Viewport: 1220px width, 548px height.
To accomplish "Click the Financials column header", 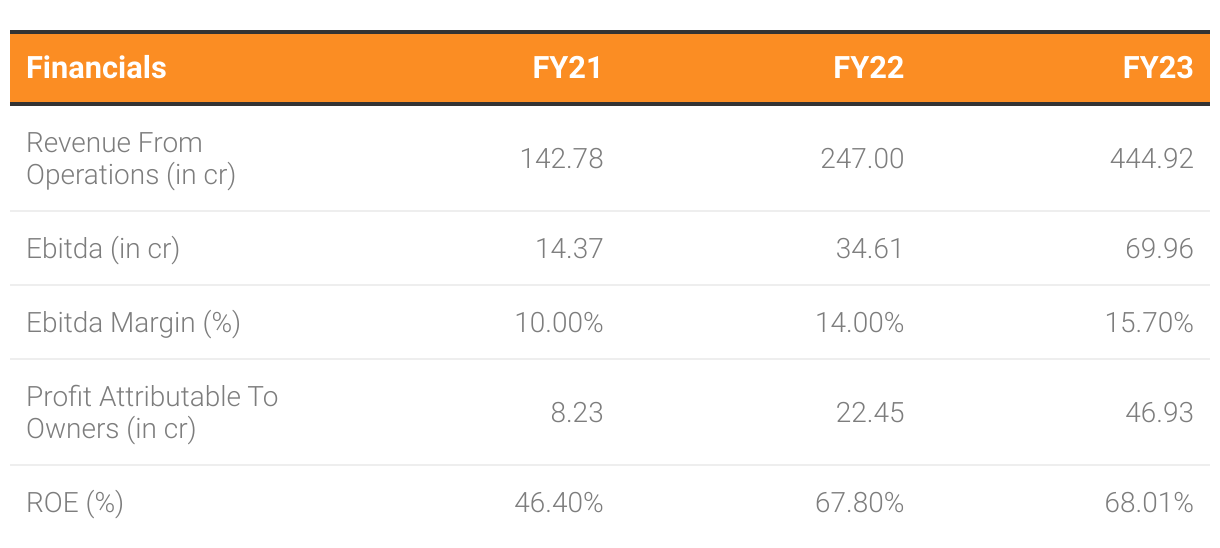I will coord(97,67).
